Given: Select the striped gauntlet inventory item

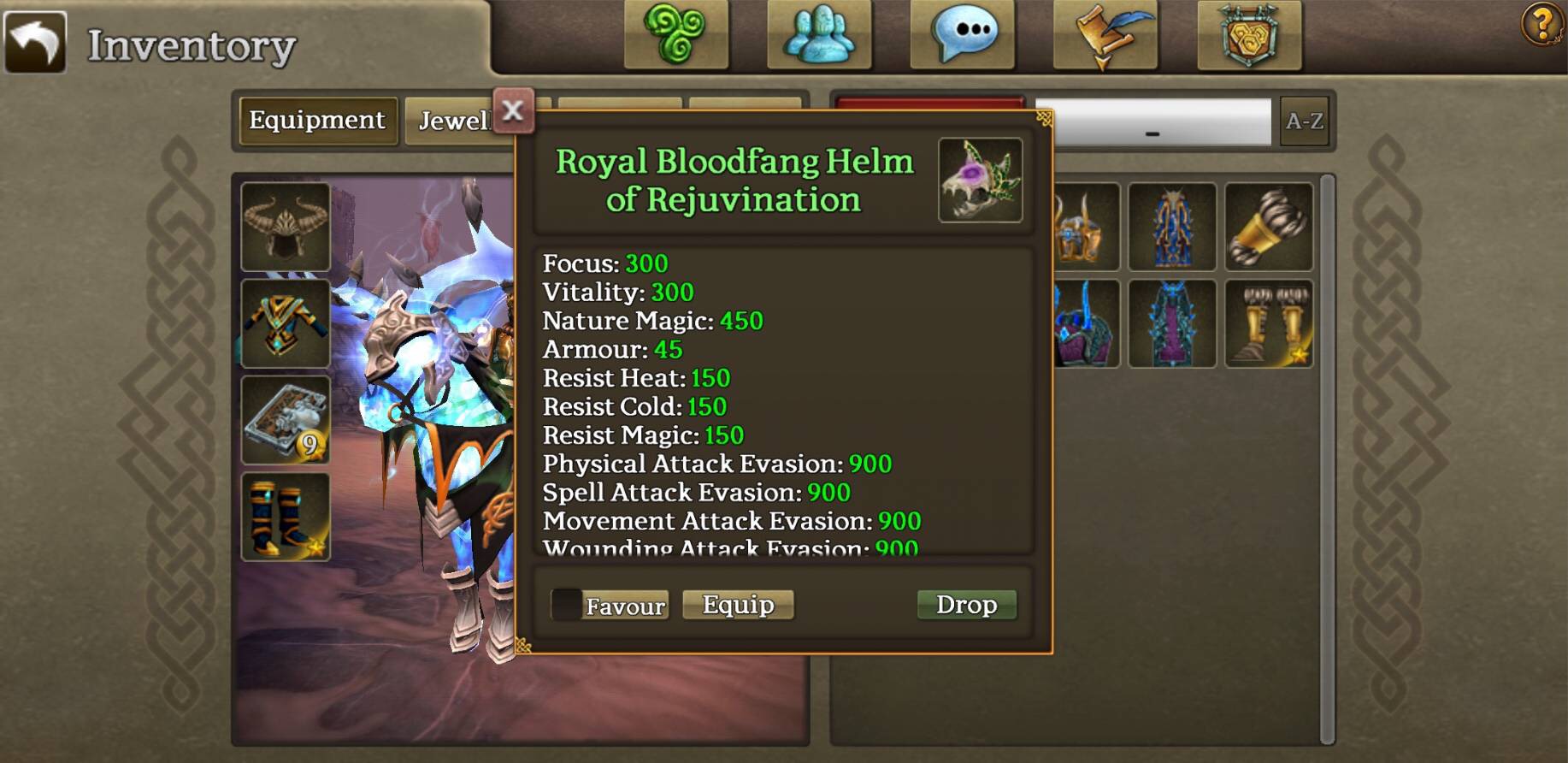Looking at the screenshot, I should point(1269,227).
